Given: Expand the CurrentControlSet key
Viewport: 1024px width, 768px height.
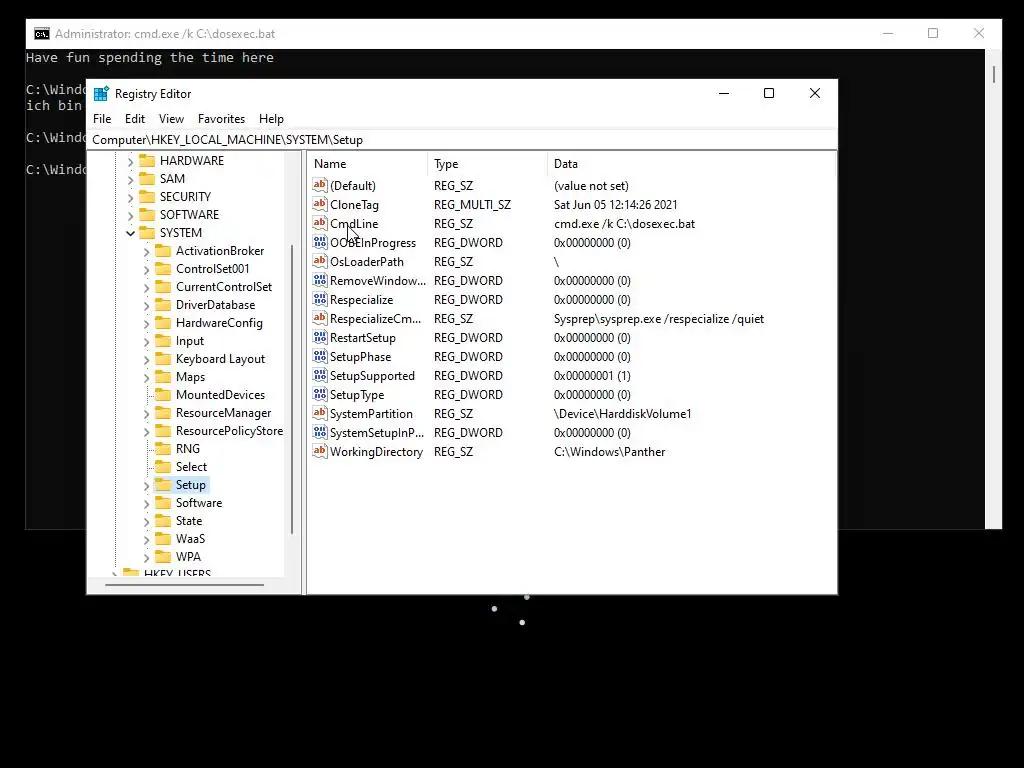Looking at the screenshot, I should [146, 287].
